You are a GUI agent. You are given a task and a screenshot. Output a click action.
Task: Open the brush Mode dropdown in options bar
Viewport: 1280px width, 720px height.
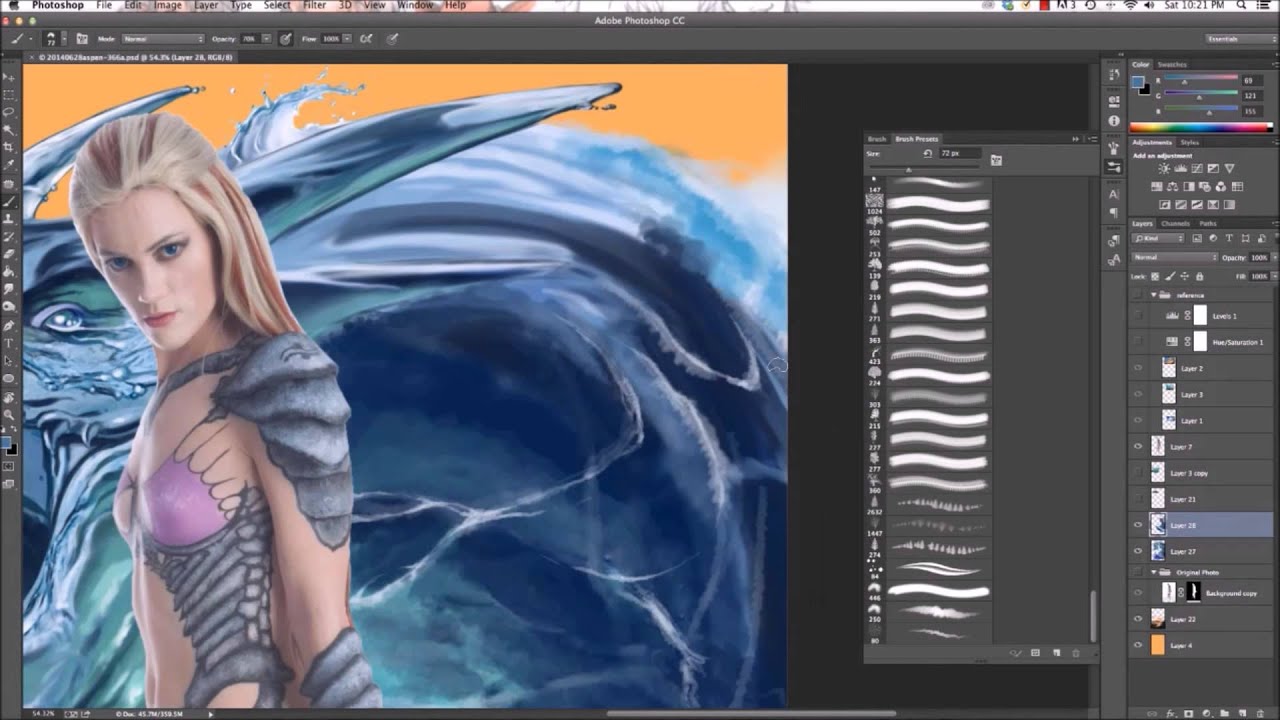163,39
